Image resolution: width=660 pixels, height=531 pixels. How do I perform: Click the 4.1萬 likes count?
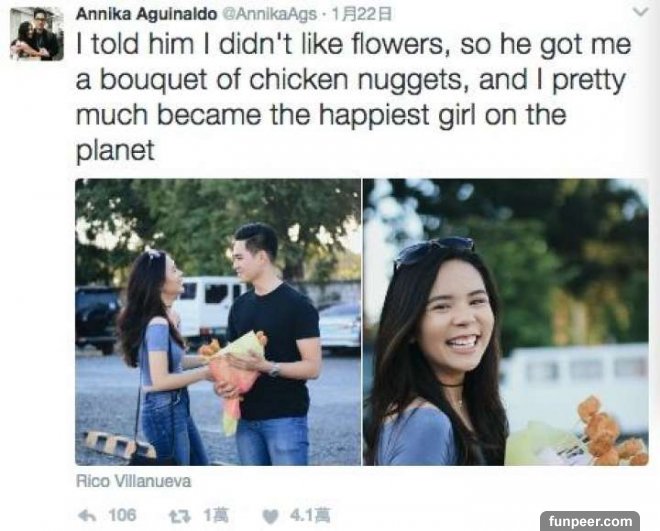click(x=310, y=515)
